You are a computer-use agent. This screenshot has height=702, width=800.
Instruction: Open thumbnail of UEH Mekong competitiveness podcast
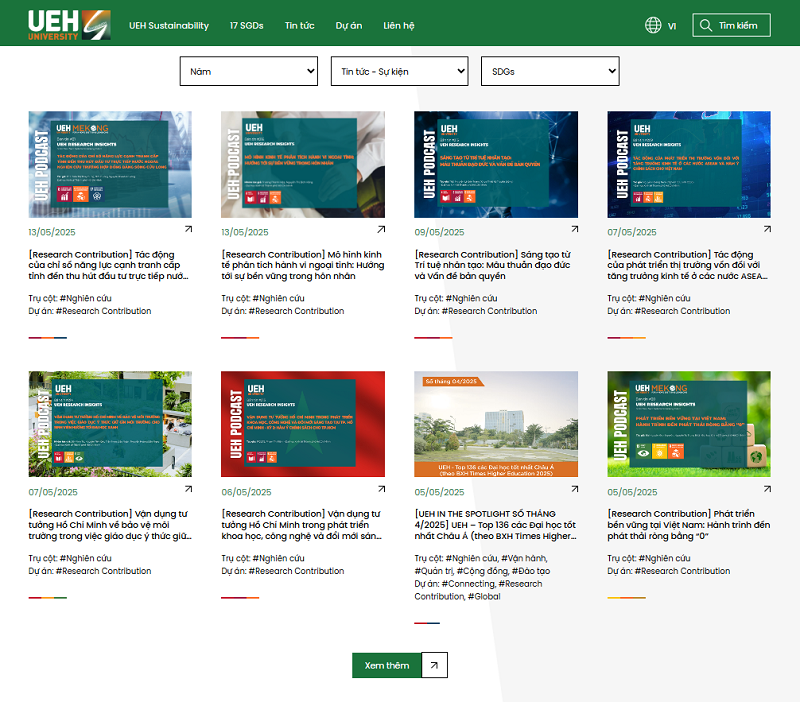click(110, 165)
